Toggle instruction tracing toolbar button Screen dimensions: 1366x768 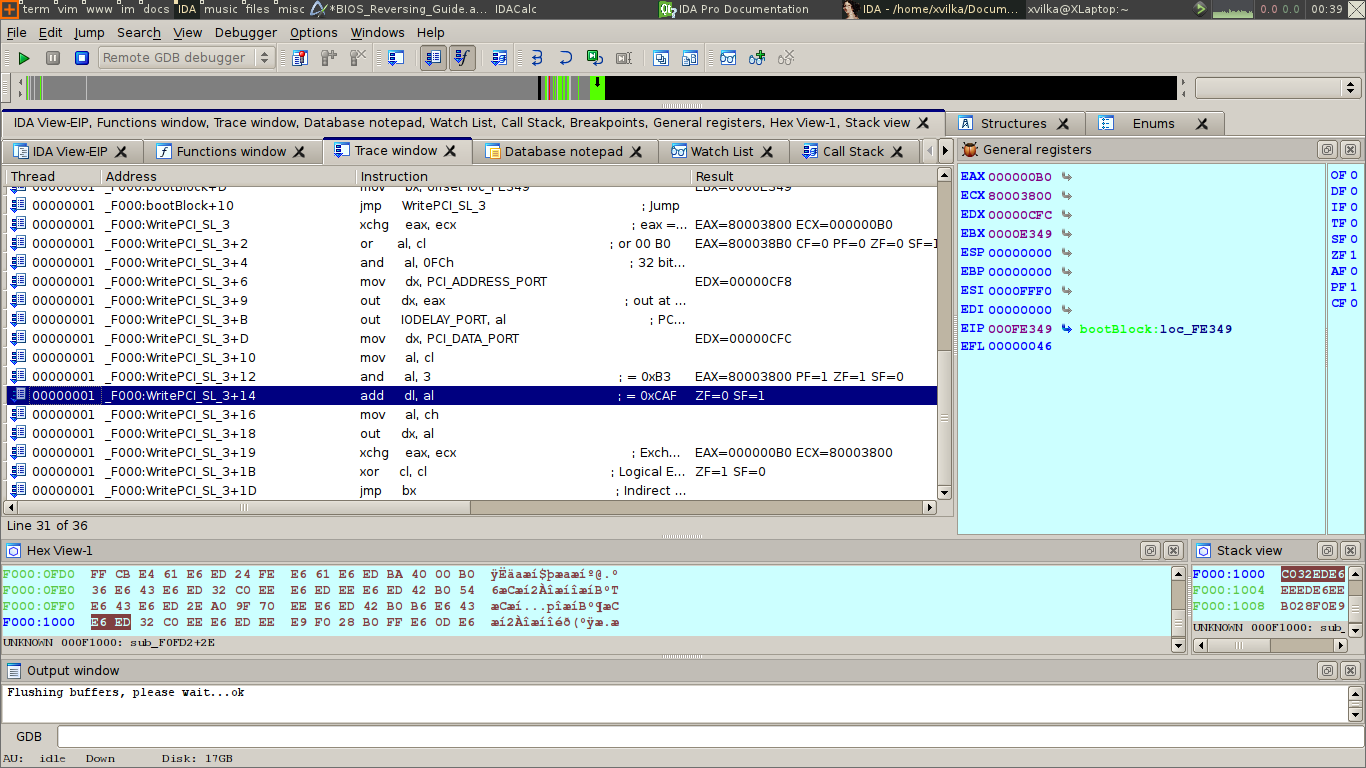(433, 58)
